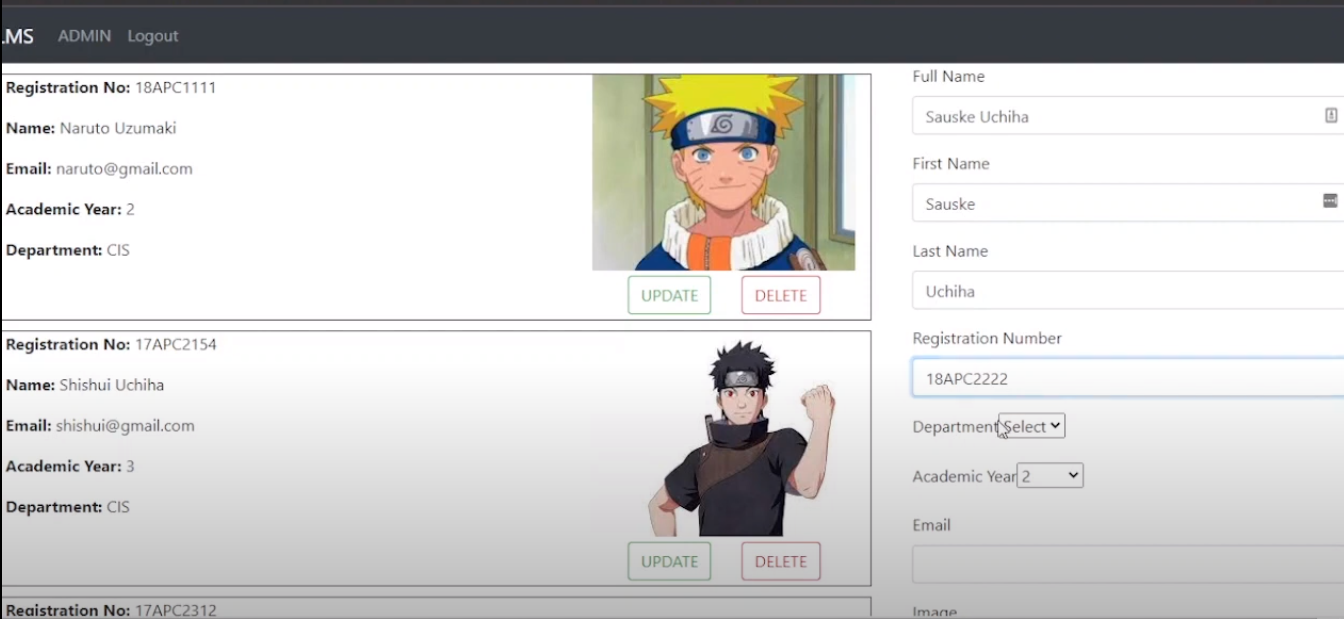The image size is (1344, 619).
Task: Click the empty Email input field
Action: click(x=1128, y=564)
